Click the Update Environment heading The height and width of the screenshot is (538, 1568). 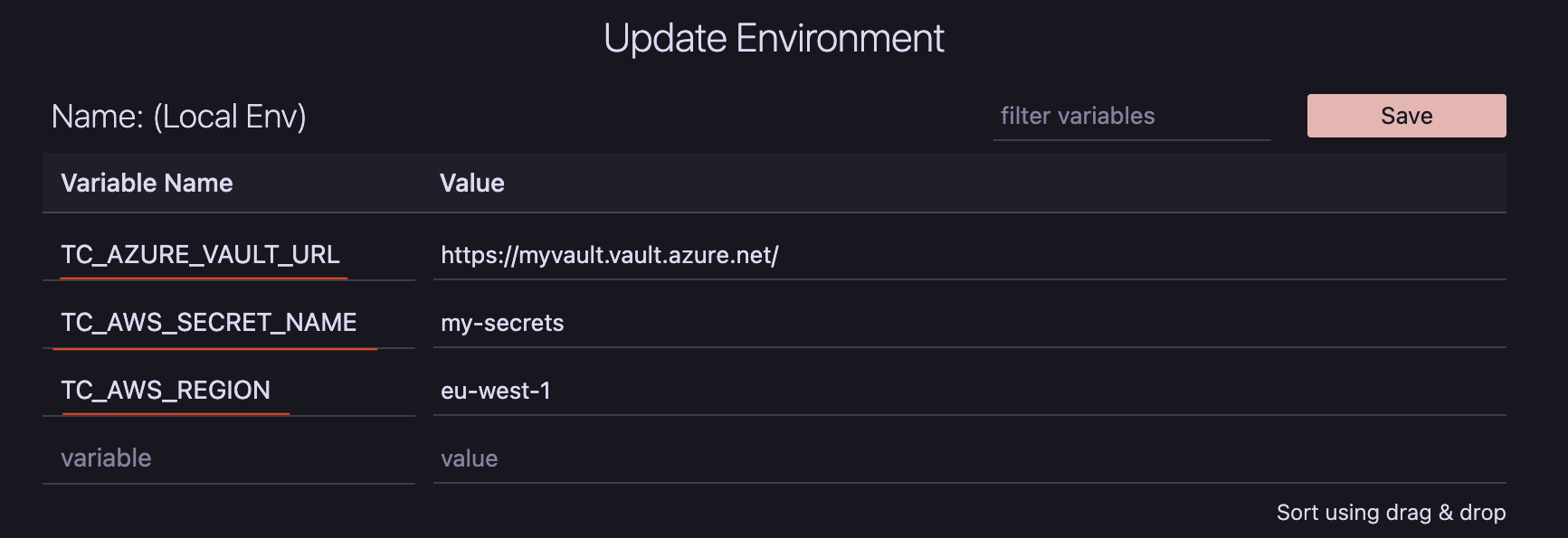[774, 39]
